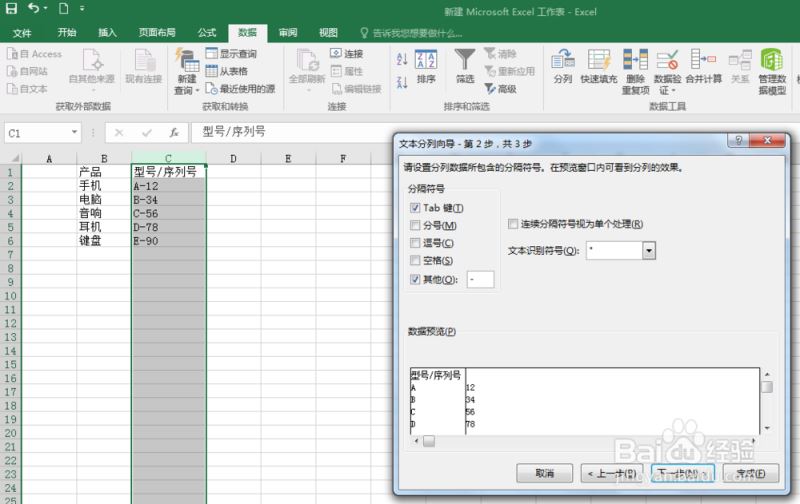800x504 pixels.
Task: Sort descending with the Z-A icon
Action: (402, 82)
